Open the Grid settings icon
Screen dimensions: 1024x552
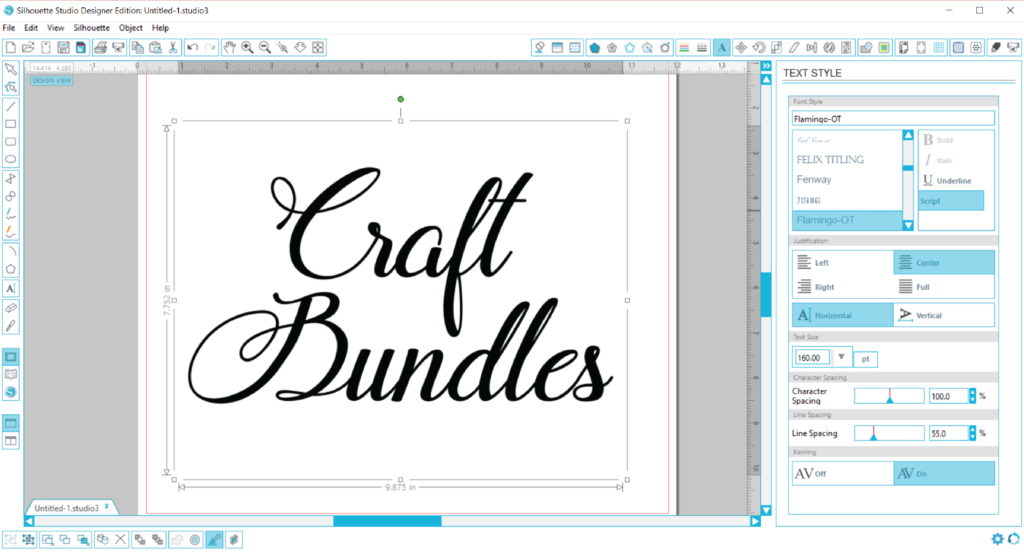click(939, 48)
